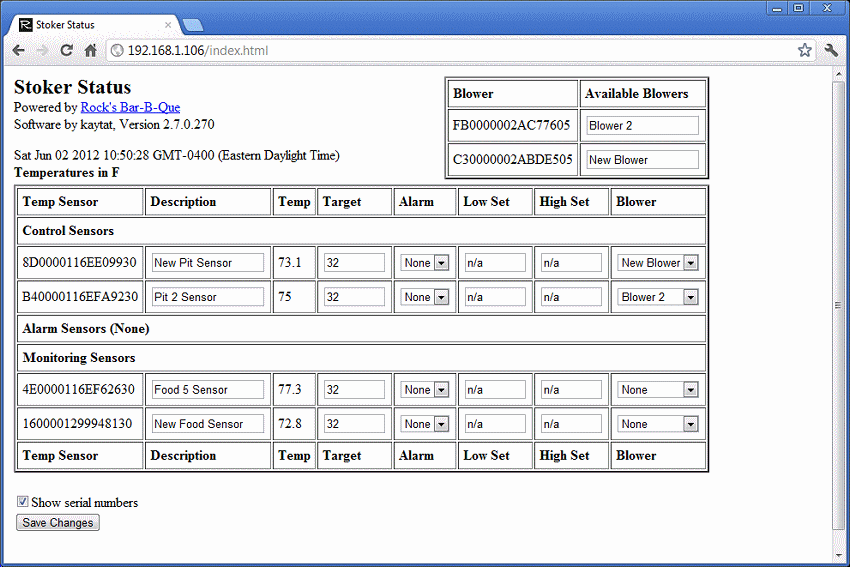Bookmark page with the star icon
The height and width of the screenshot is (567, 850).
[804, 50]
